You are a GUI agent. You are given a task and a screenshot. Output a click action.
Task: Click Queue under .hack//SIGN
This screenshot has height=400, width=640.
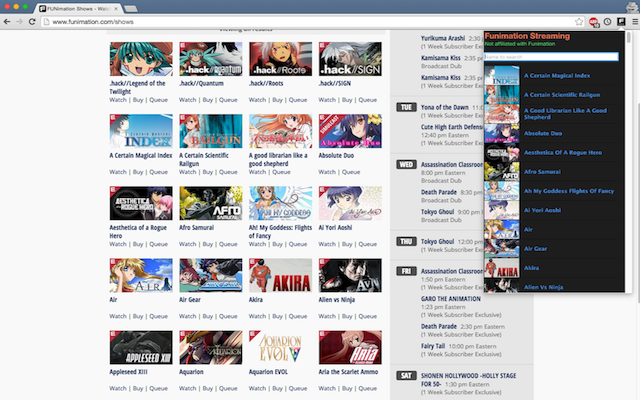tap(367, 100)
